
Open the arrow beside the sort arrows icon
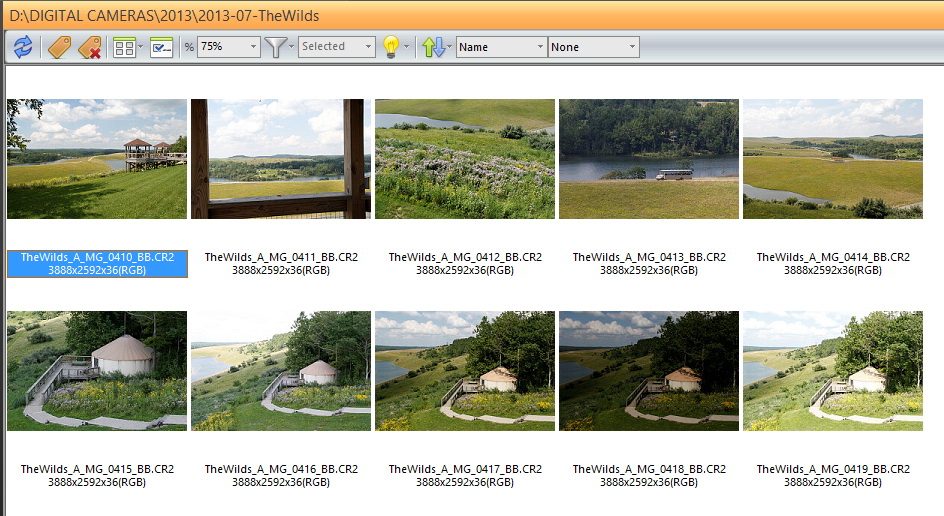(x=449, y=47)
